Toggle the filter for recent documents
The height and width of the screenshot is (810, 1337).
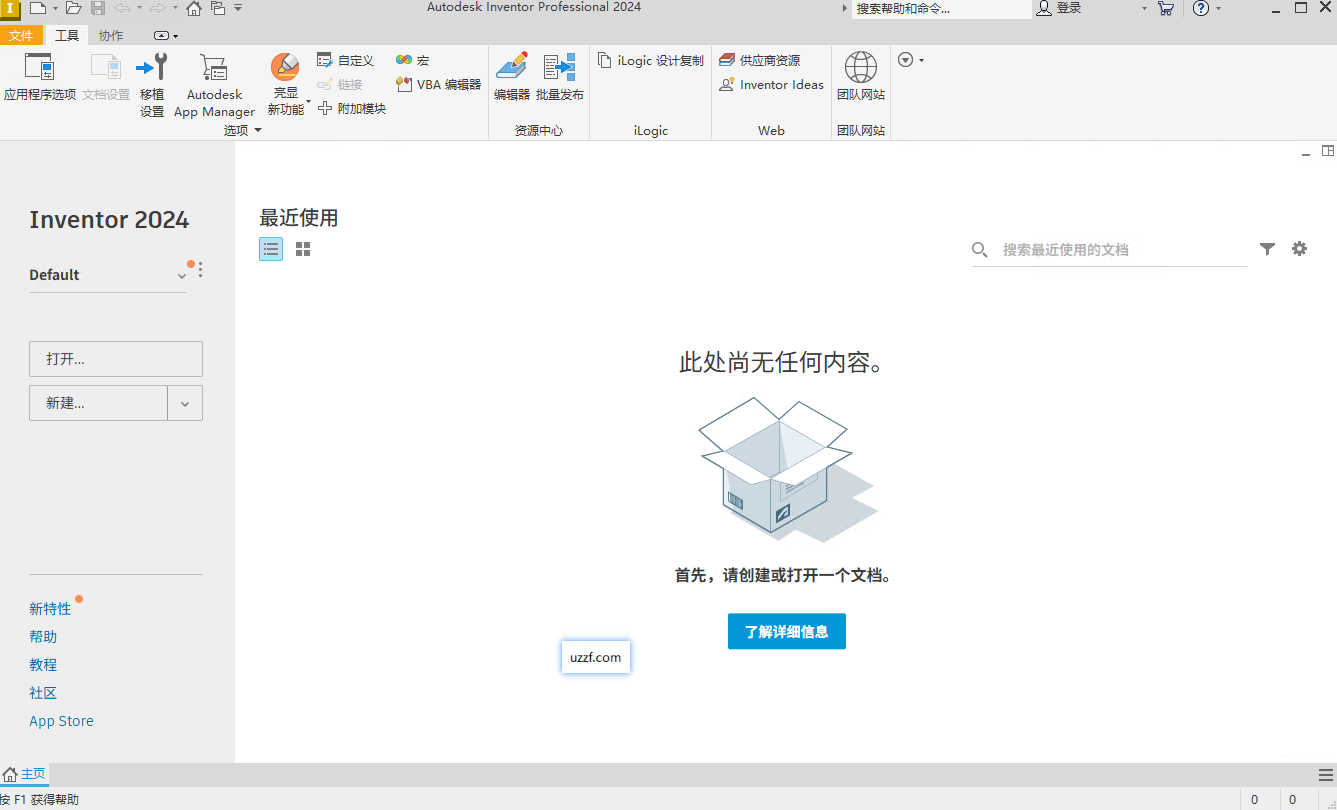tap(1267, 249)
